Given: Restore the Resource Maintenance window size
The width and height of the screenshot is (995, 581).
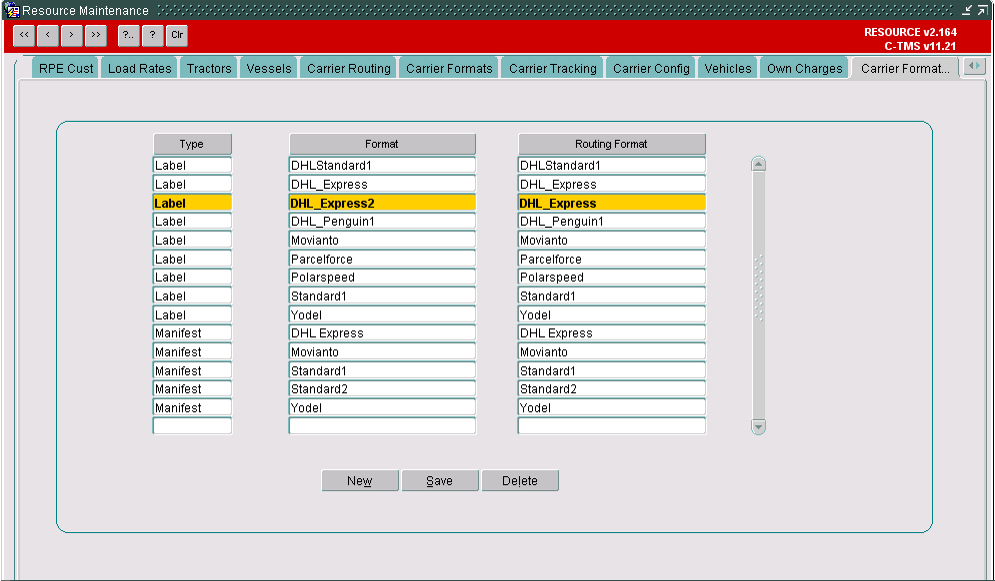Looking at the screenshot, I should (982, 10).
